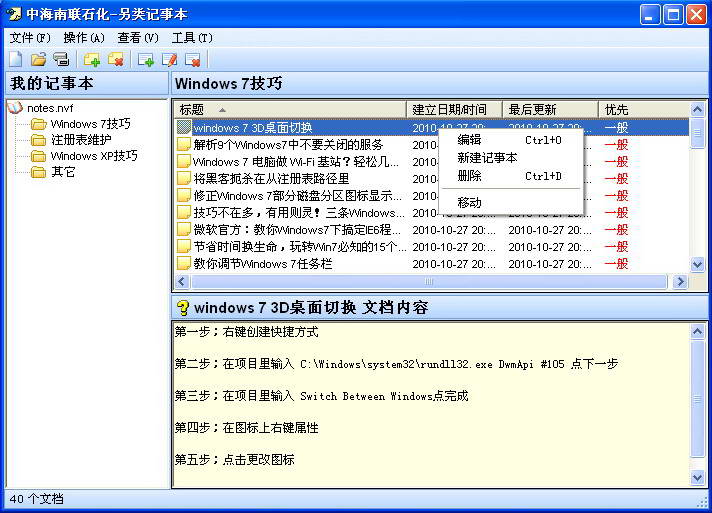
Task: Click the note icon of 将黑客扼杀 row
Action: [x=184, y=178]
